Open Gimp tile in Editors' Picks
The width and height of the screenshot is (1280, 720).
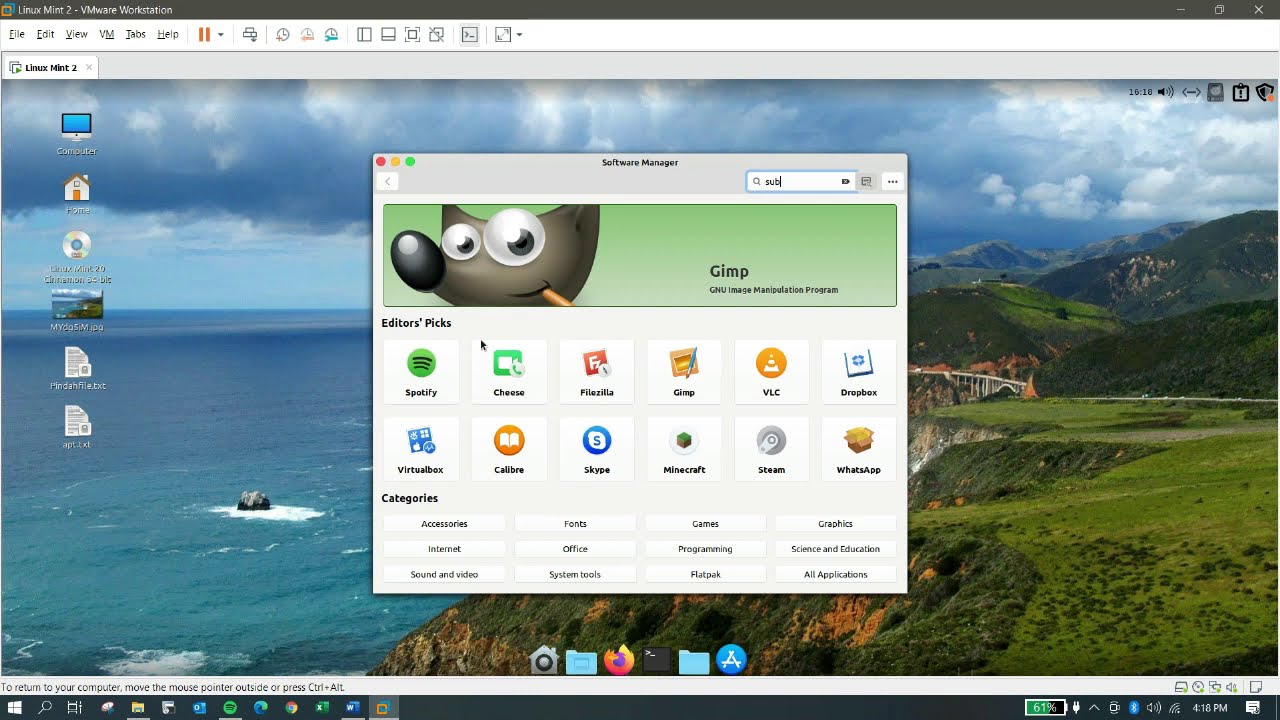[x=684, y=372]
